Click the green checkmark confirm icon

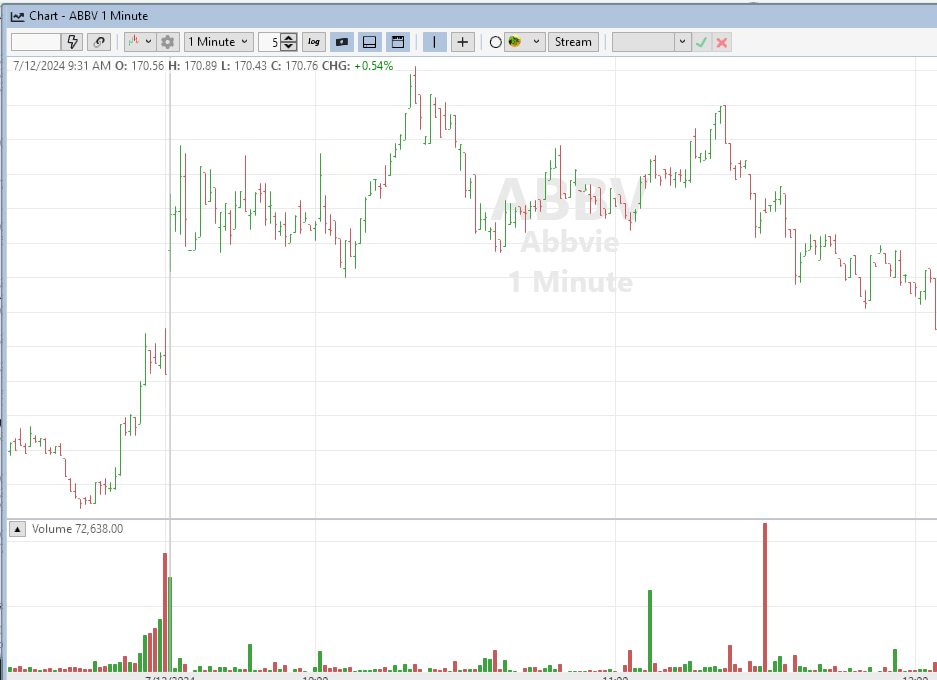tap(702, 42)
